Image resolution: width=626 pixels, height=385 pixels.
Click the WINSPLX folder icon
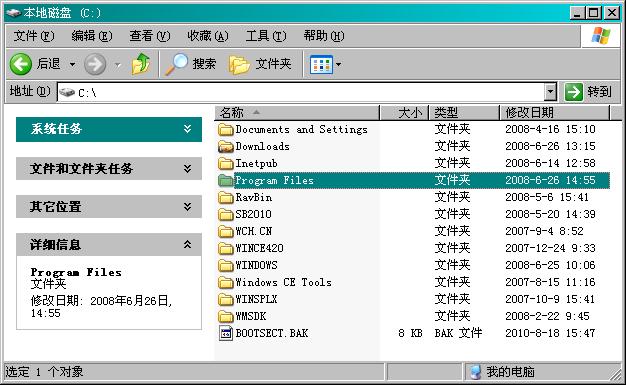226,300
